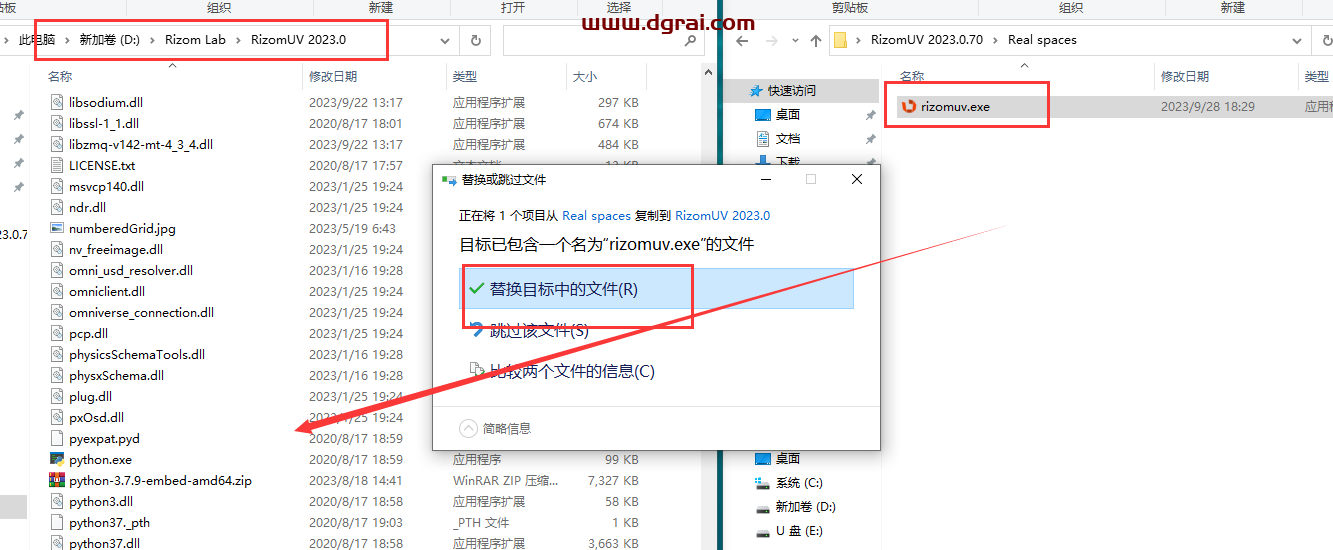Image resolution: width=1333 pixels, height=550 pixels.
Task: Sort right window by 修改日期 column
Action: [1185, 76]
